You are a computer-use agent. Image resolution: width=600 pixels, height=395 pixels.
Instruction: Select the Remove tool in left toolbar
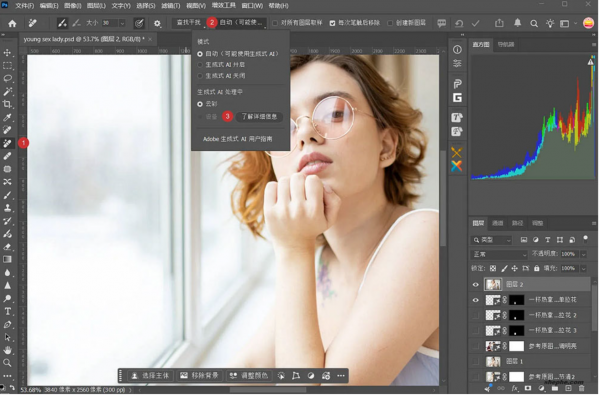(7, 143)
